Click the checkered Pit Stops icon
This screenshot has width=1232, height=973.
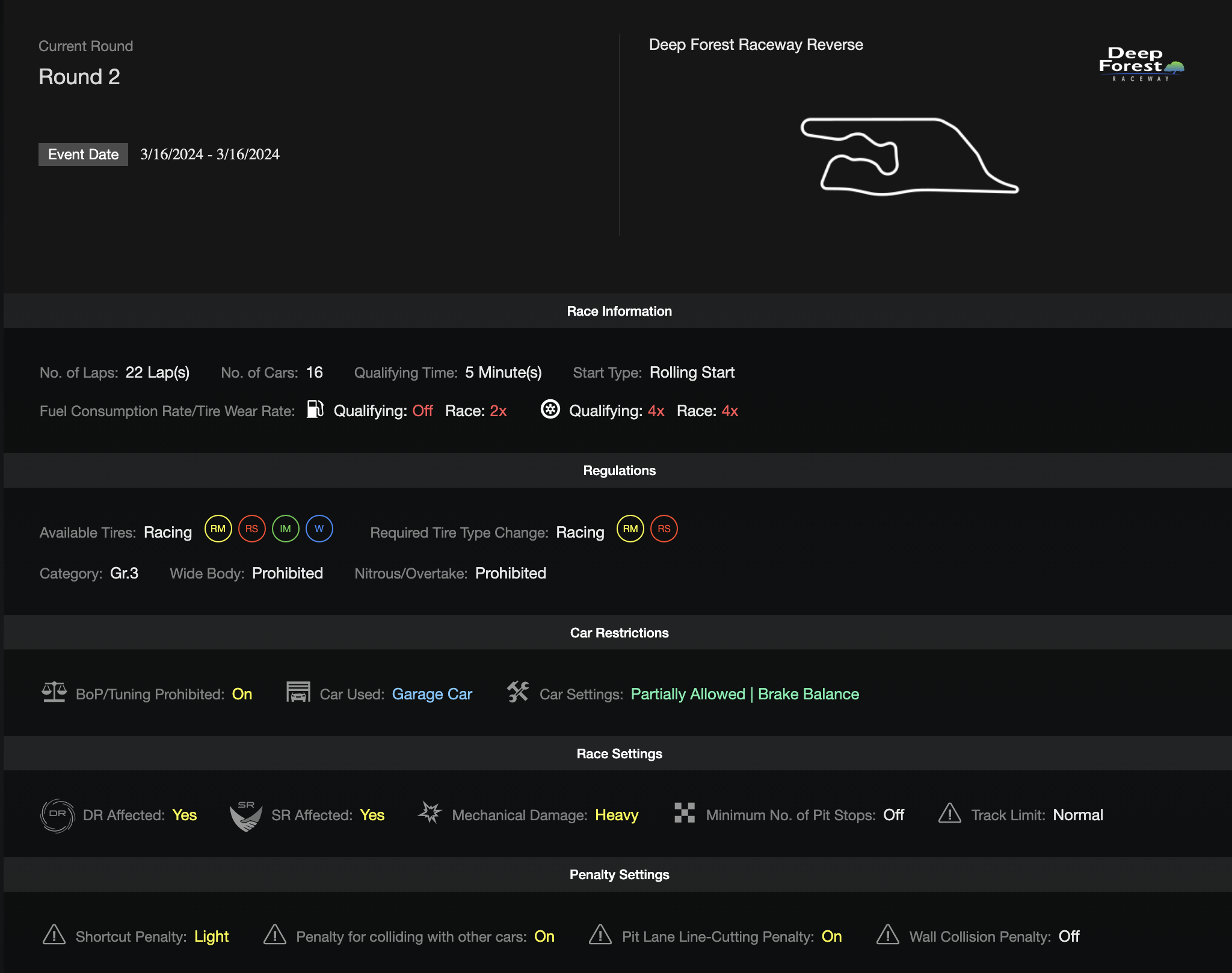pyautogui.click(x=685, y=813)
